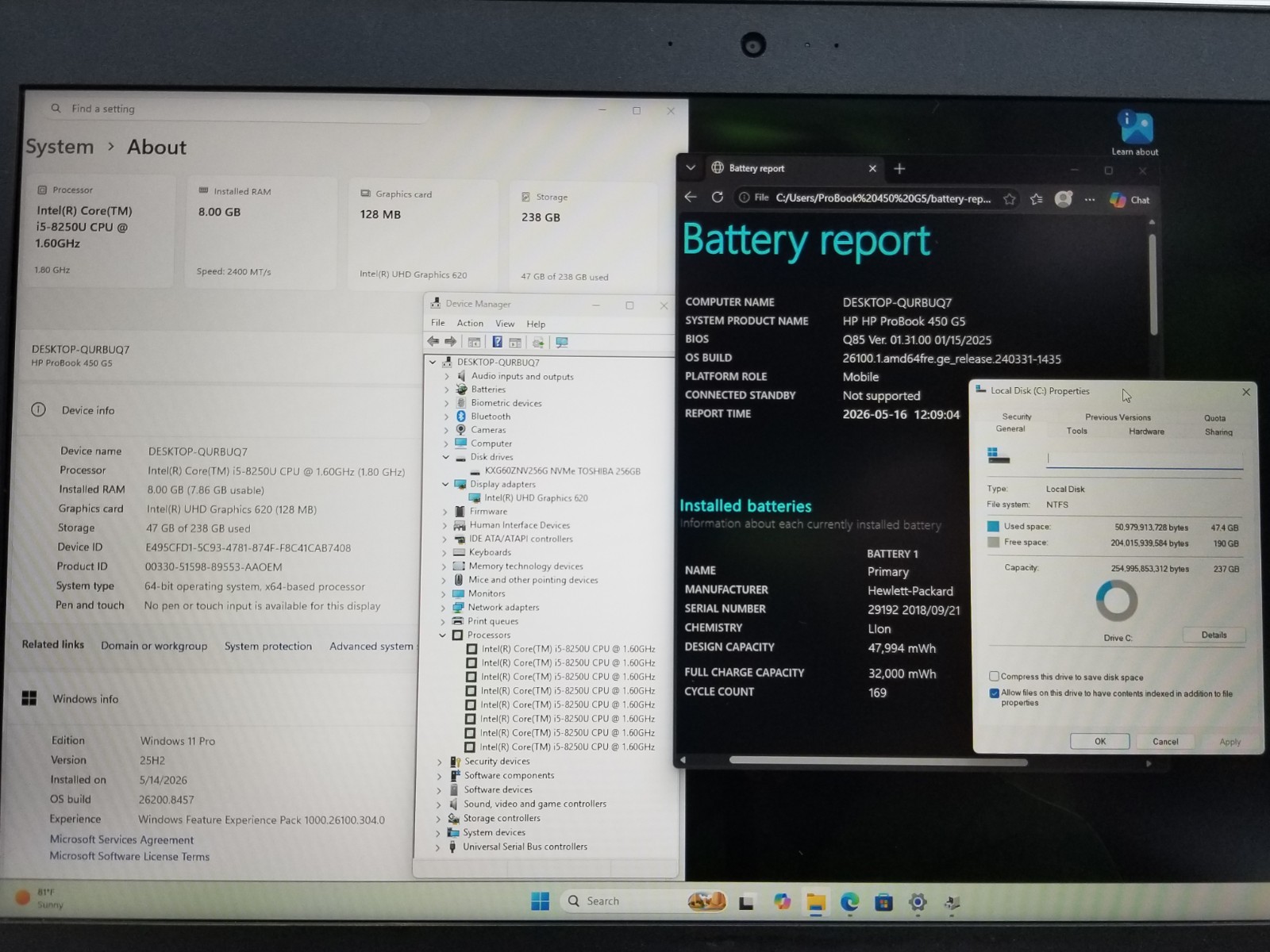Click Cancel in Local Disk Properties
Image resolution: width=1270 pixels, height=952 pixels.
click(1165, 742)
